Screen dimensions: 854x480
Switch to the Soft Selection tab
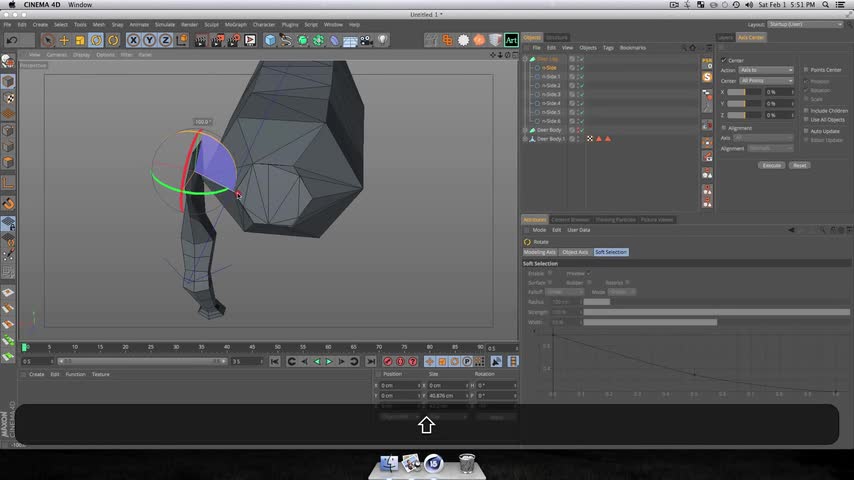point(610,252)
